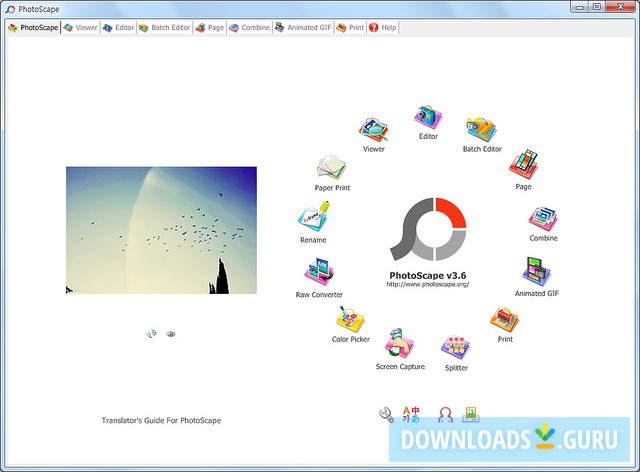
Task: Open the Color Picker tool icon
Action: tap(350, 319)
